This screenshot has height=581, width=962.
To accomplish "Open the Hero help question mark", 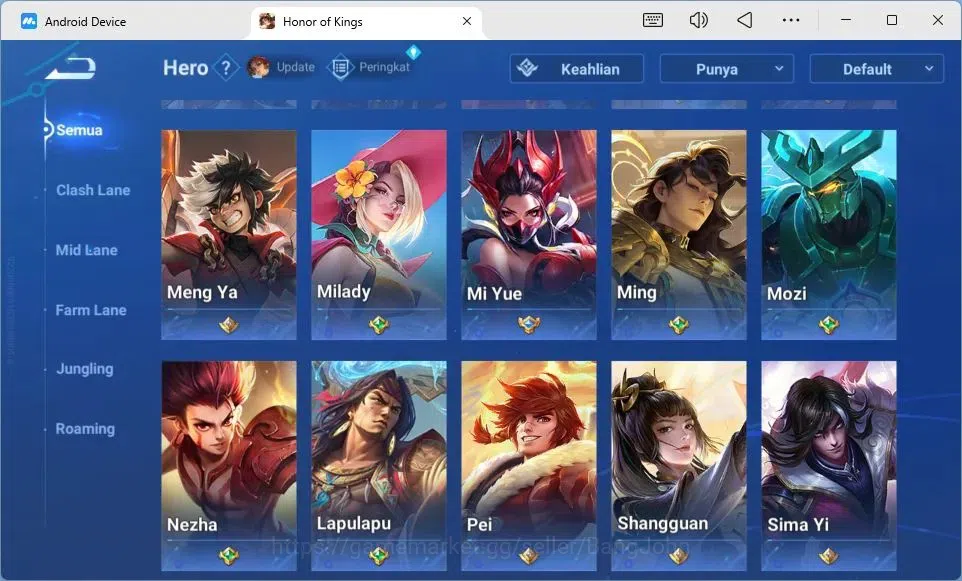I will coord(226,67).
